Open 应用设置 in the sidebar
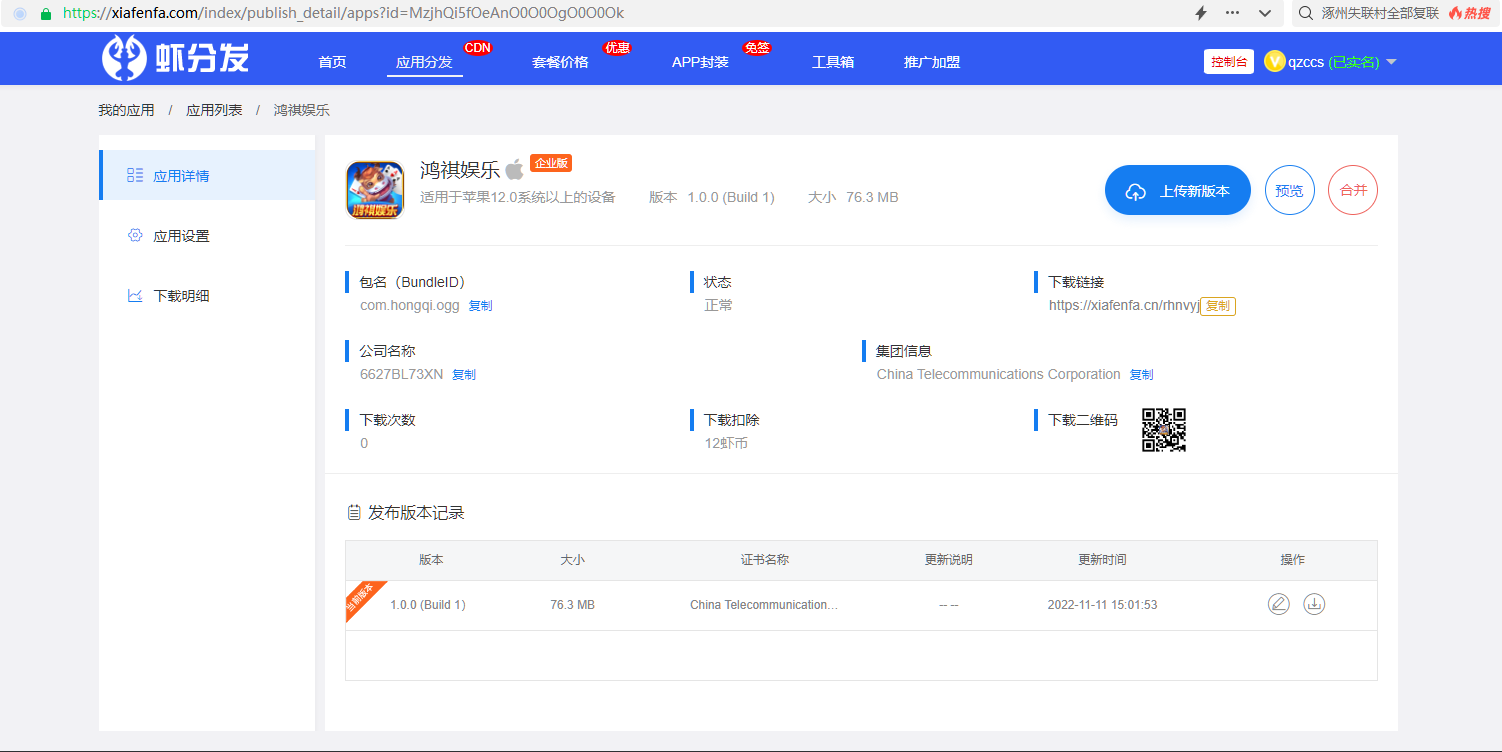This screenshot has height=752, width=1502. point(181,236)
